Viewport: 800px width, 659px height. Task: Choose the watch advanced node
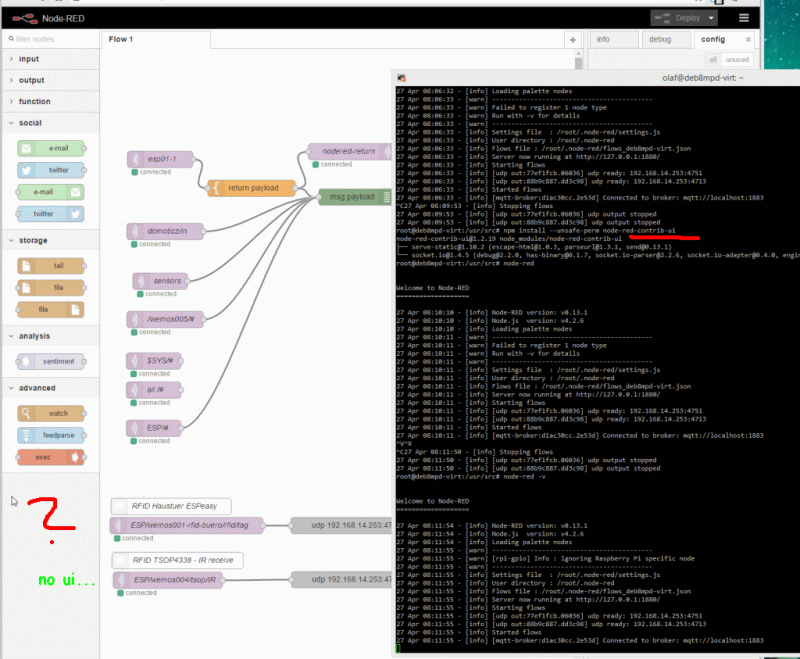pyautogui.click(x=51, y=413)
